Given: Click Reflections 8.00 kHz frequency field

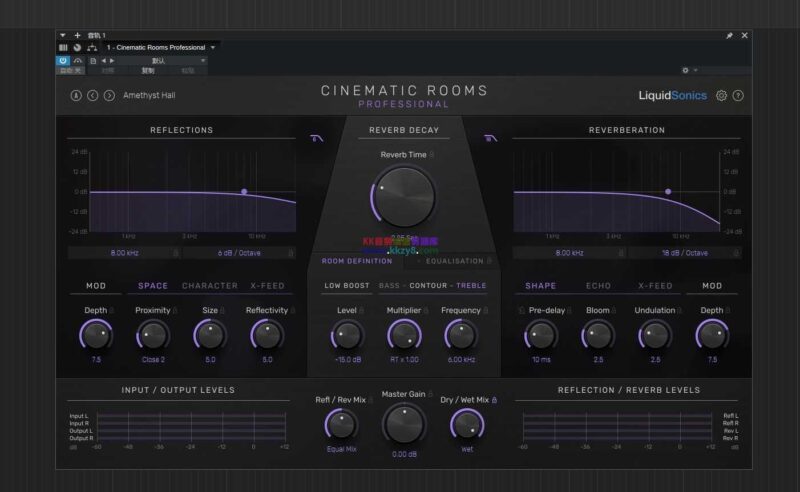Looking at the screenshot, I should pyautogui.click(x=124, y=253).
